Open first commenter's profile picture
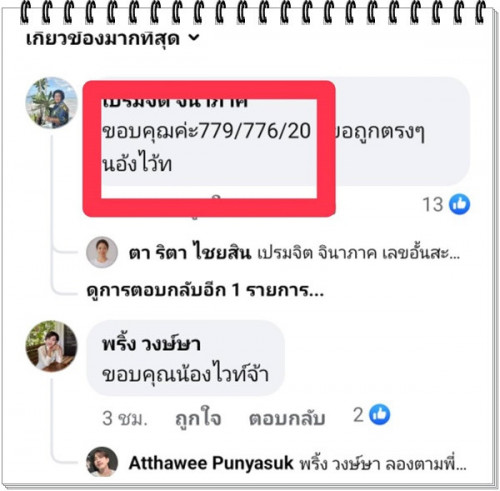Image resolution: width=500 pixels, height=491 pixels. click(52, 103)
